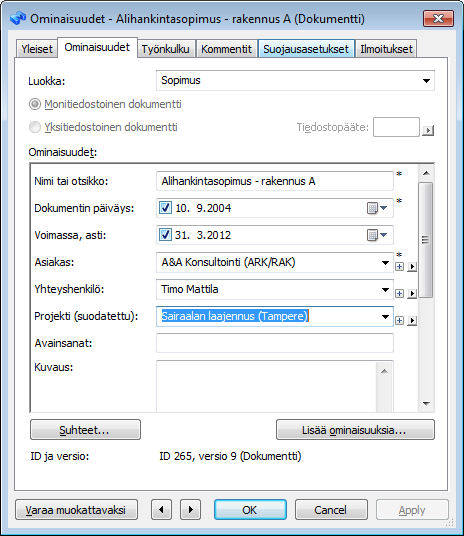Uncheck the Voimassa, asti date checkbox
Screen dimensions: 464x536
click(165, 234)
